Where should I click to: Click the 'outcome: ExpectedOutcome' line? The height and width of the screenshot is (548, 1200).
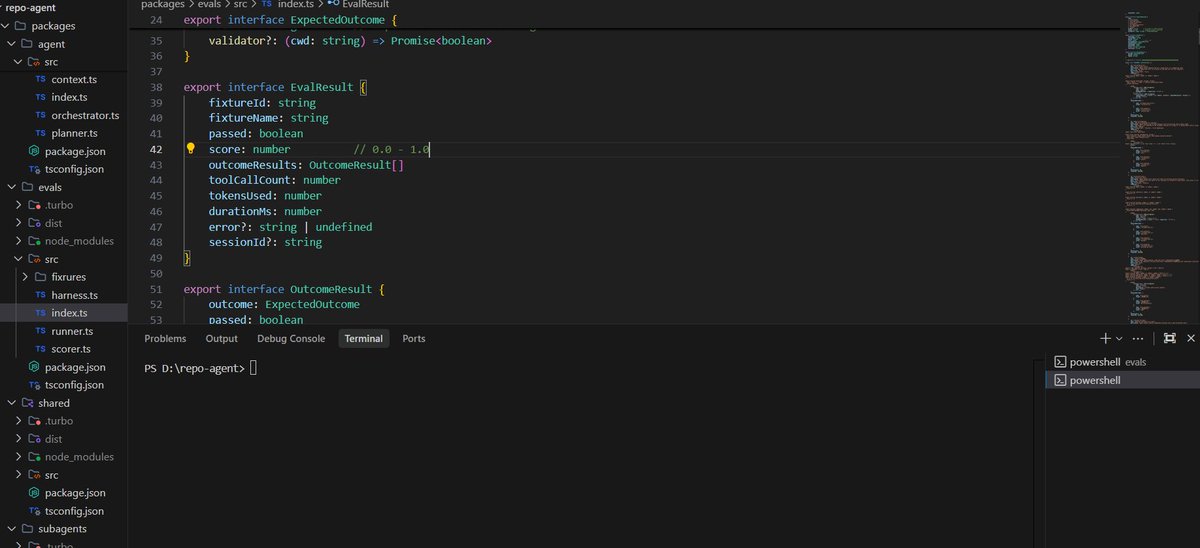tap(284, 304)
